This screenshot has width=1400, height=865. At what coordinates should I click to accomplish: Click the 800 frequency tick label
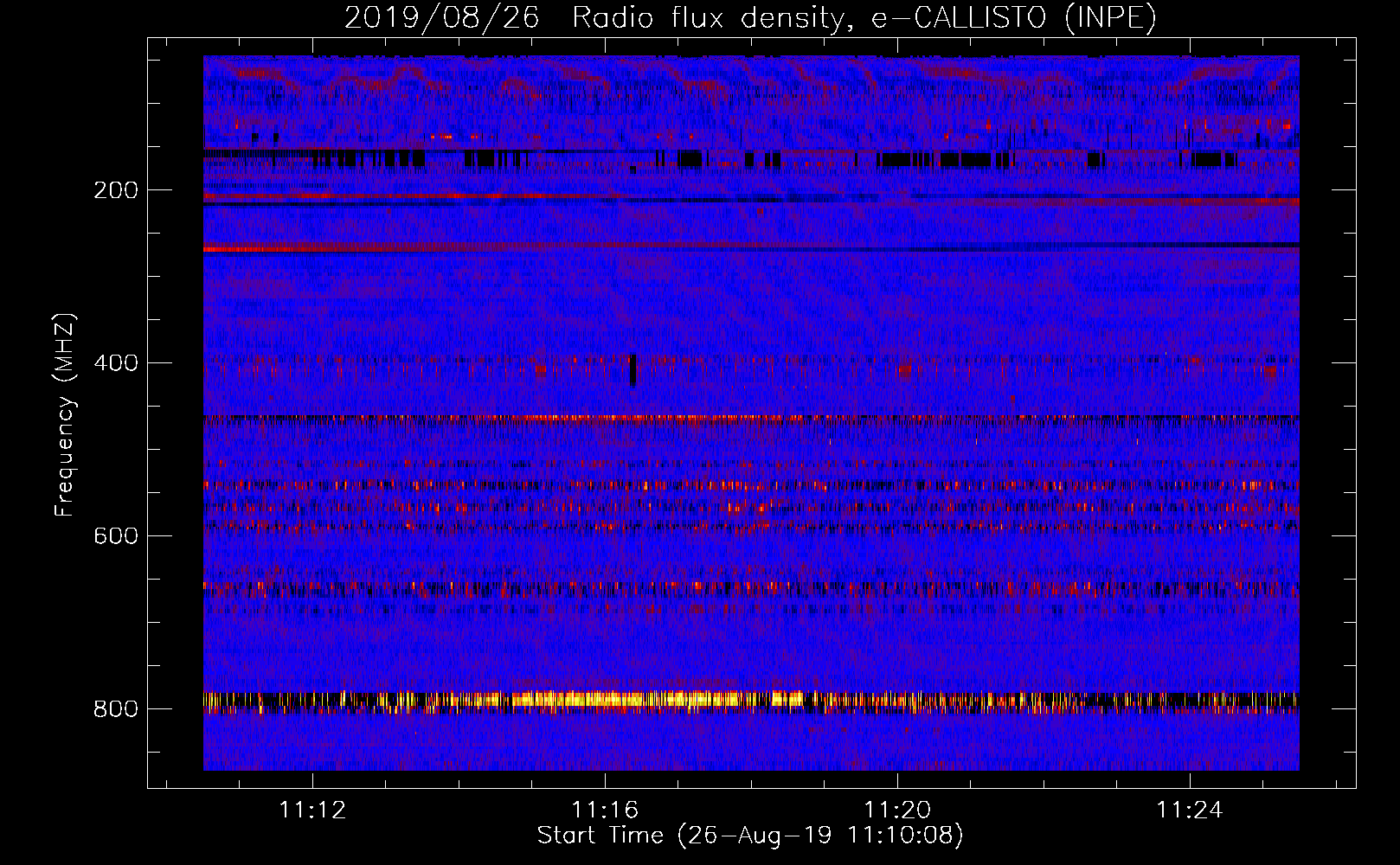(x=116, y=709)
